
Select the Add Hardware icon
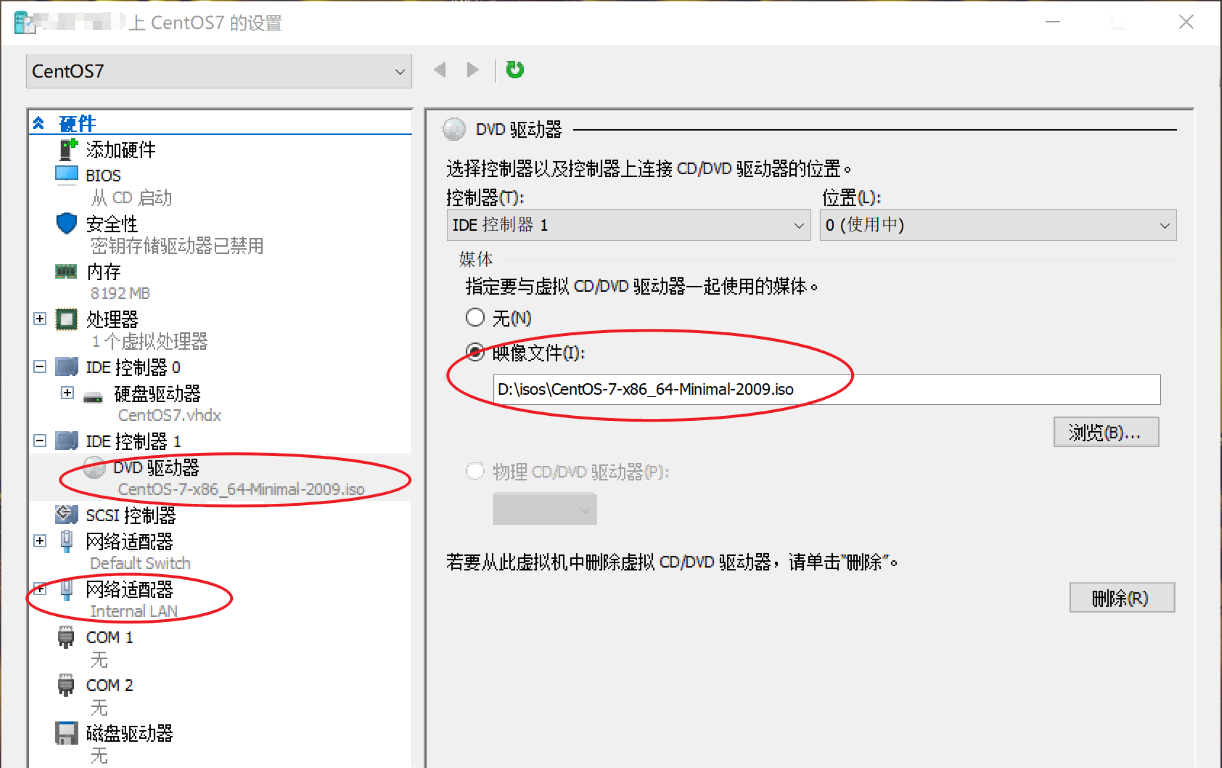[x=67, y=150]
